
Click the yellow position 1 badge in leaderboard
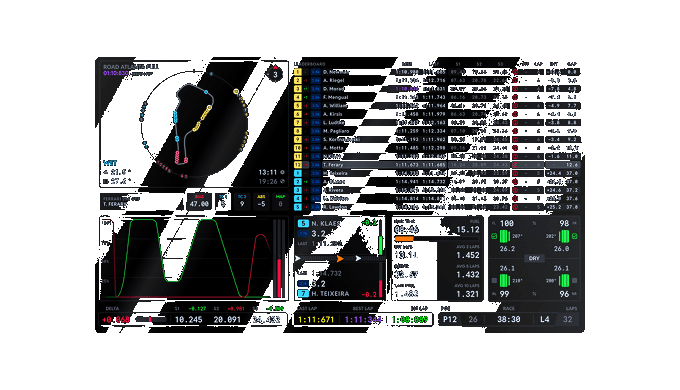[298, 72]
